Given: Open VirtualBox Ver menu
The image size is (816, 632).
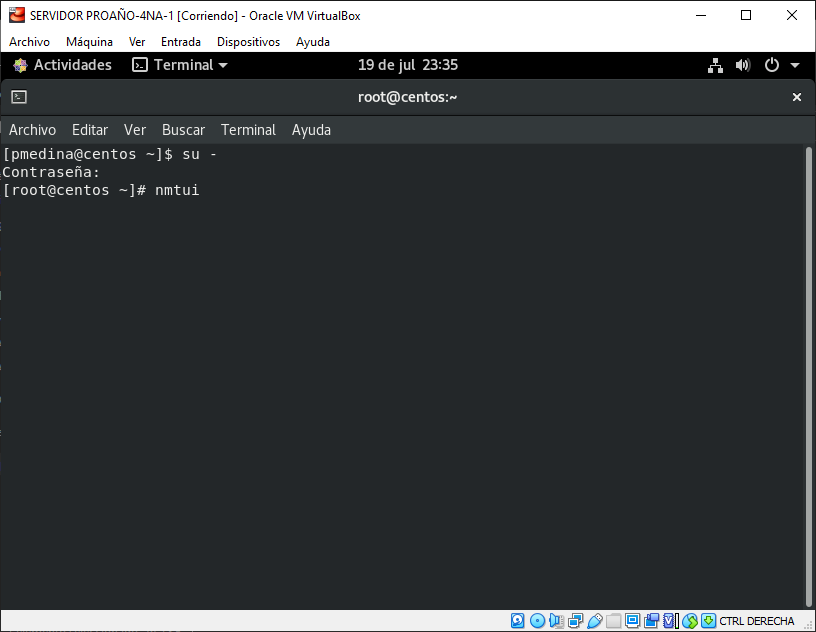Looking at the screenshot, I should click(x=137, y=42).
